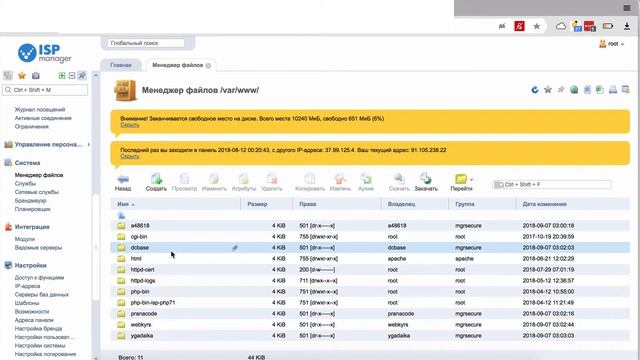Expand all menu sections with the green plus icon
Viewport: 640px width, 360px height.
click(62, 76)
